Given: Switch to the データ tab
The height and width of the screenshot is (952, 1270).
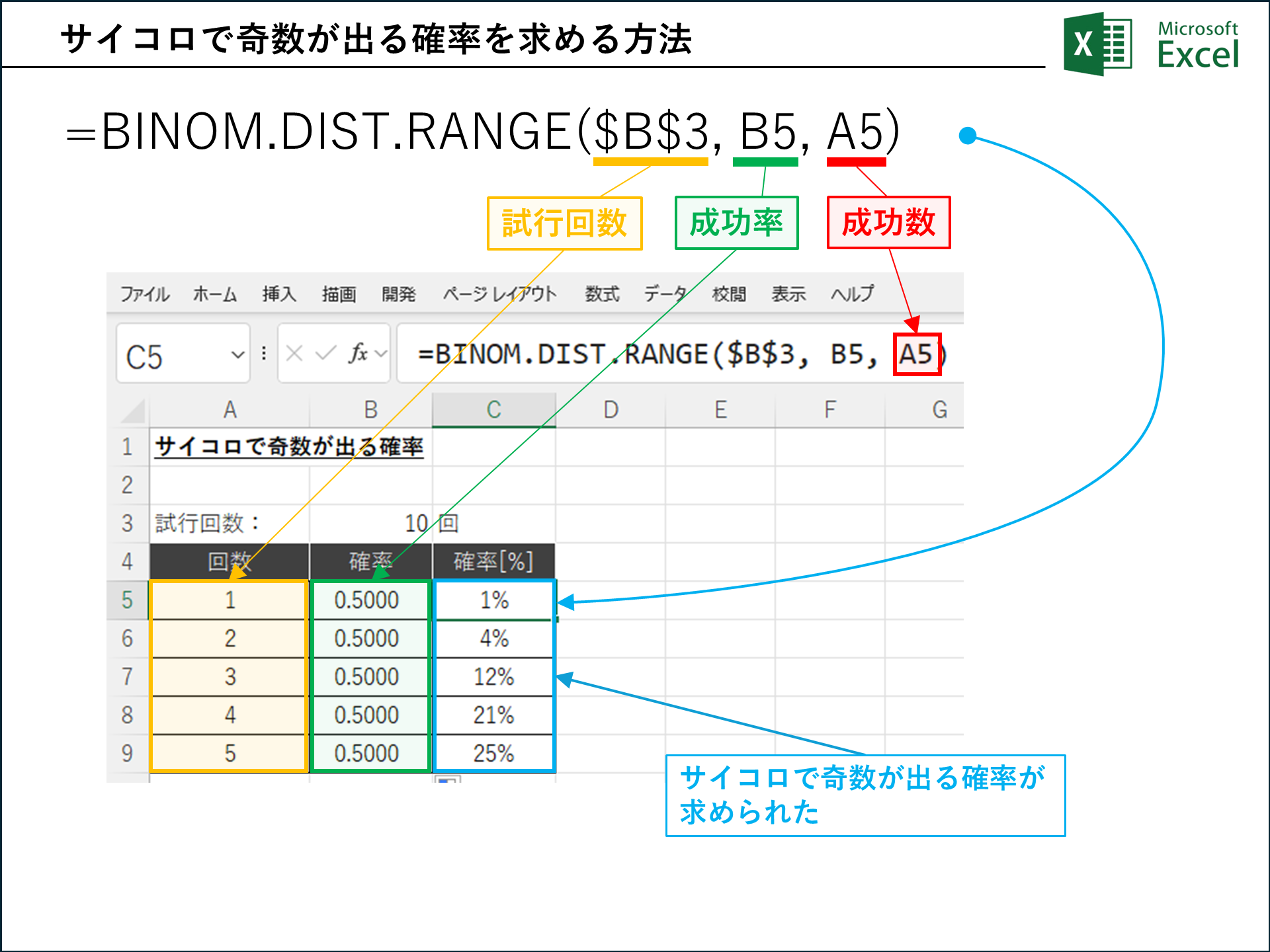Looking at the screenshot, I should pyautogui.click(x=663, y=296).
